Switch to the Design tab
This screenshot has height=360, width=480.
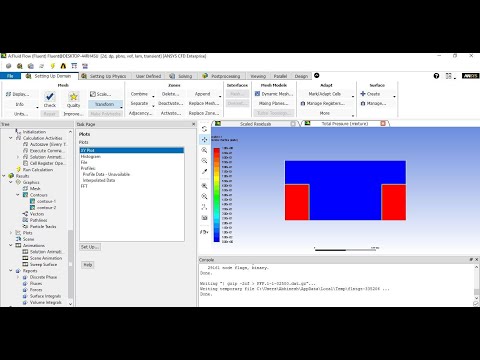[x=301, y=76]
